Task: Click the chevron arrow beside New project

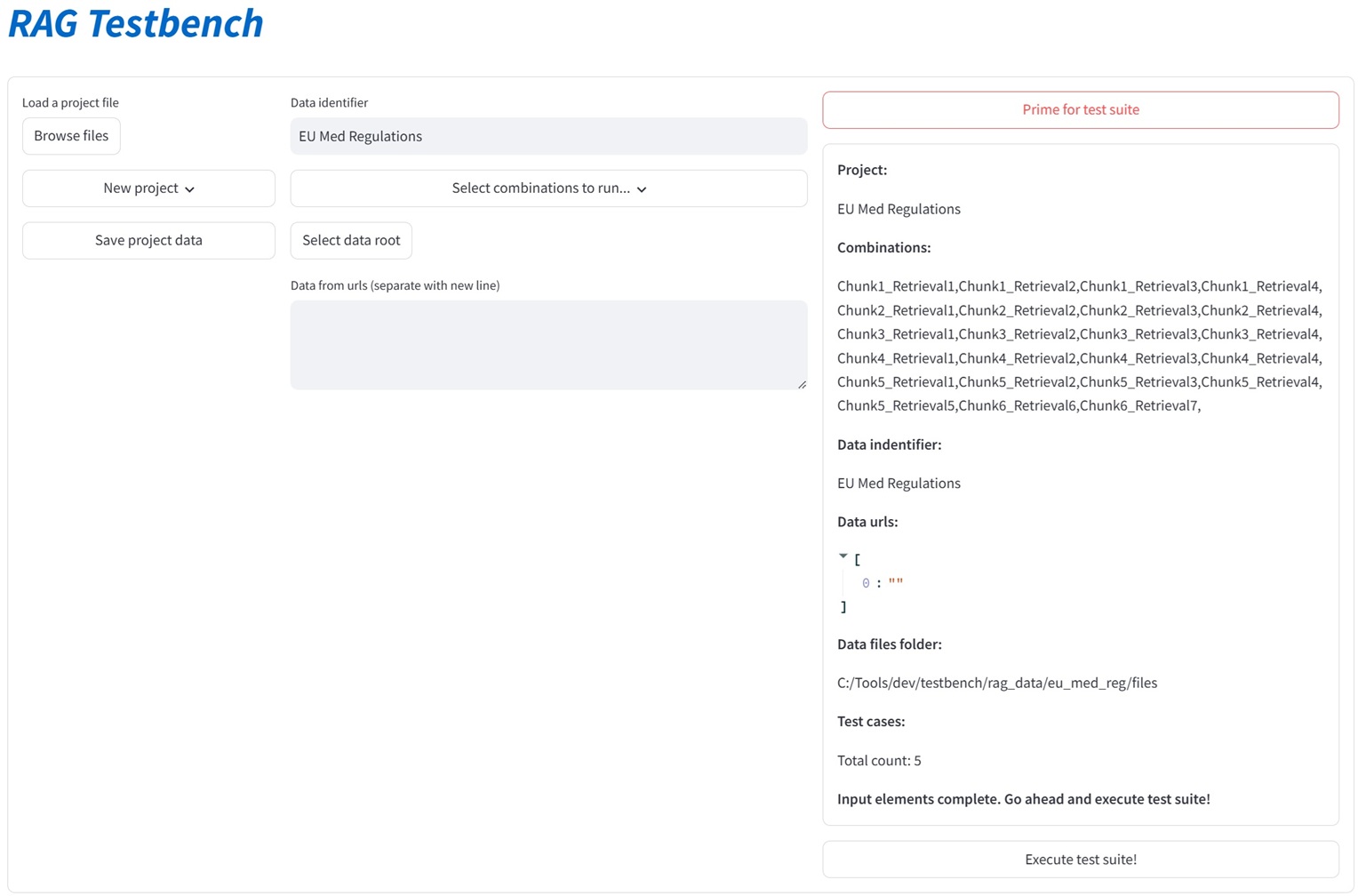Action: point(190,189)
